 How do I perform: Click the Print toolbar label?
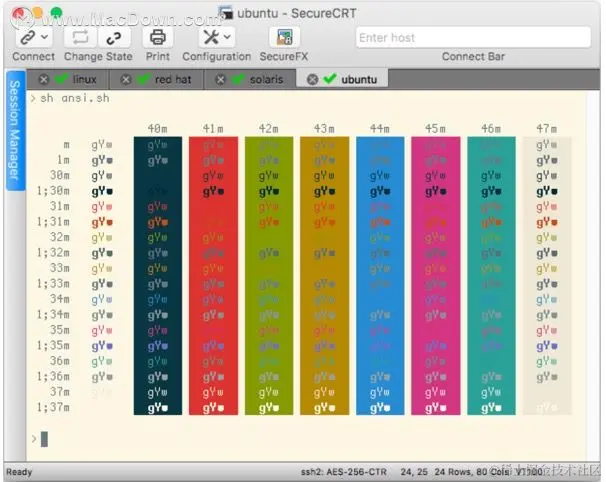158,56
